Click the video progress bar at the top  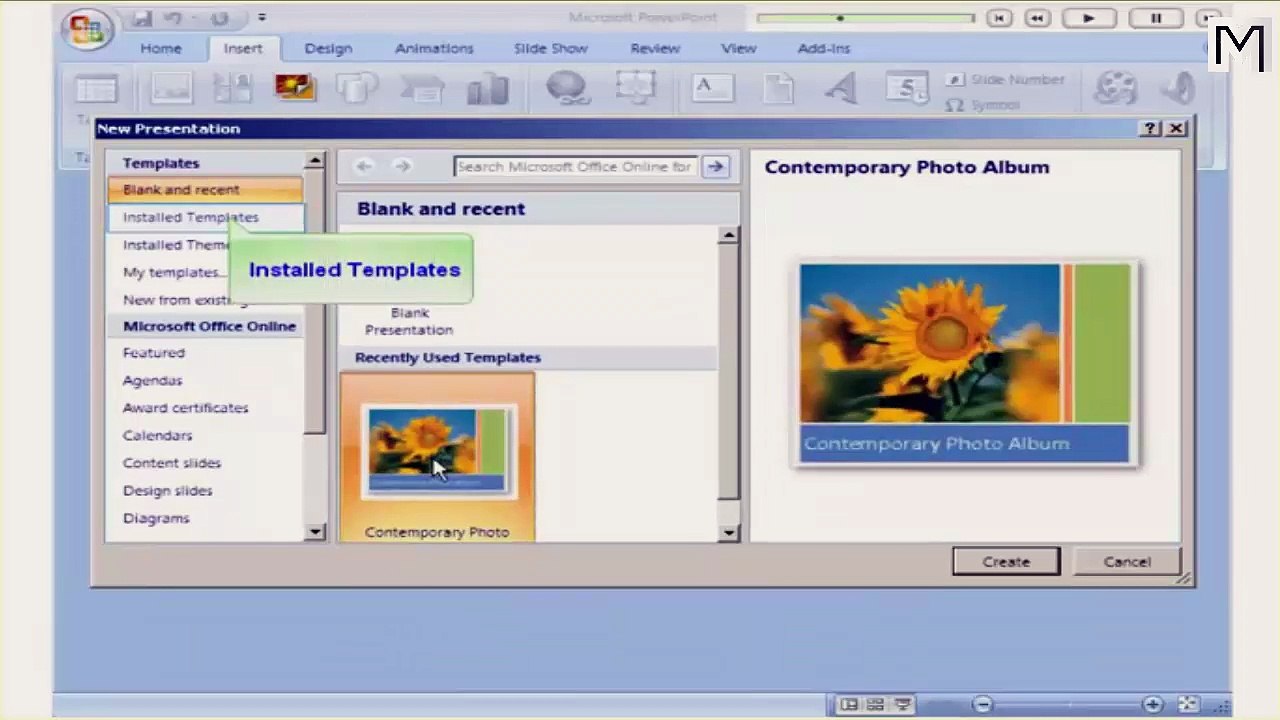pyautogui.click(x=866, y=18)
